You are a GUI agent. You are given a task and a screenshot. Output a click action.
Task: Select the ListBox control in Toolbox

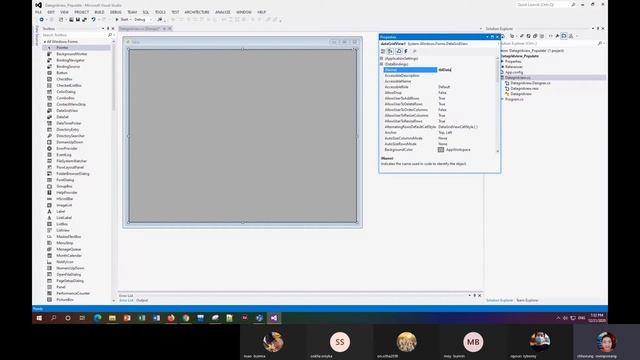(76, 224)
